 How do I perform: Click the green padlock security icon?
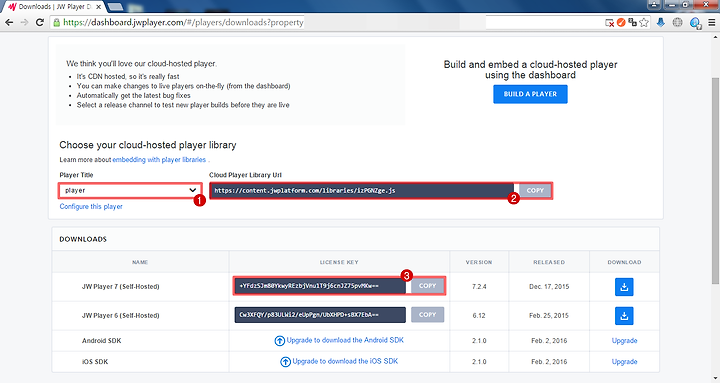[x=56, y=23]
